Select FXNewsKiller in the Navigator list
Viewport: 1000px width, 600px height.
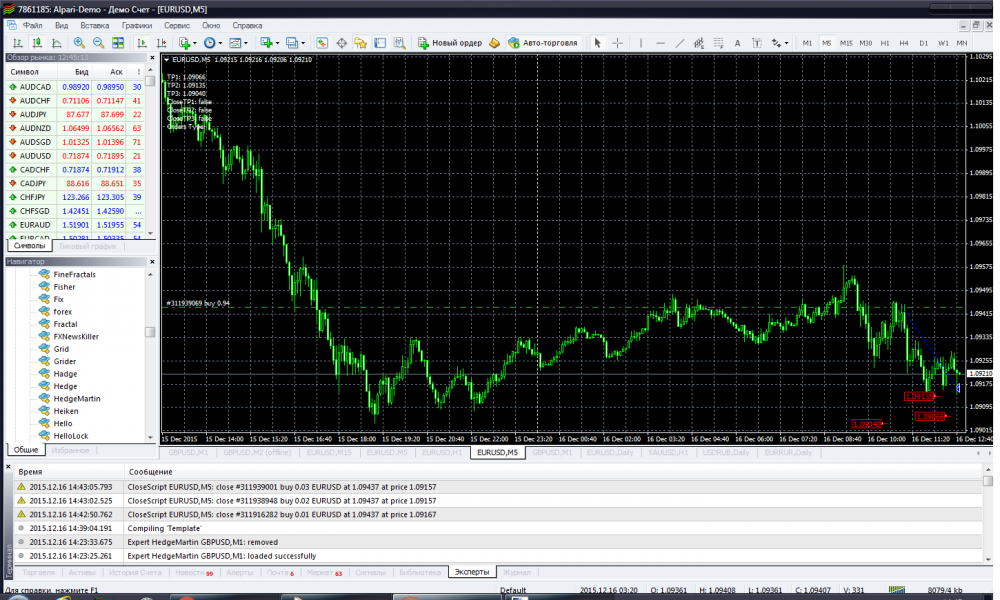(76, 337)
